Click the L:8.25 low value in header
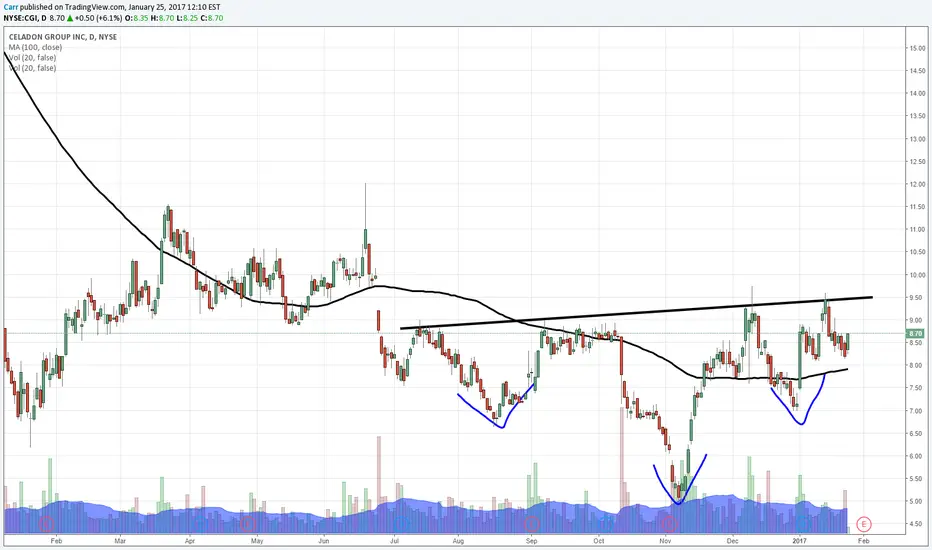Screen dimensions: 932x550 (x=187, y=18)
